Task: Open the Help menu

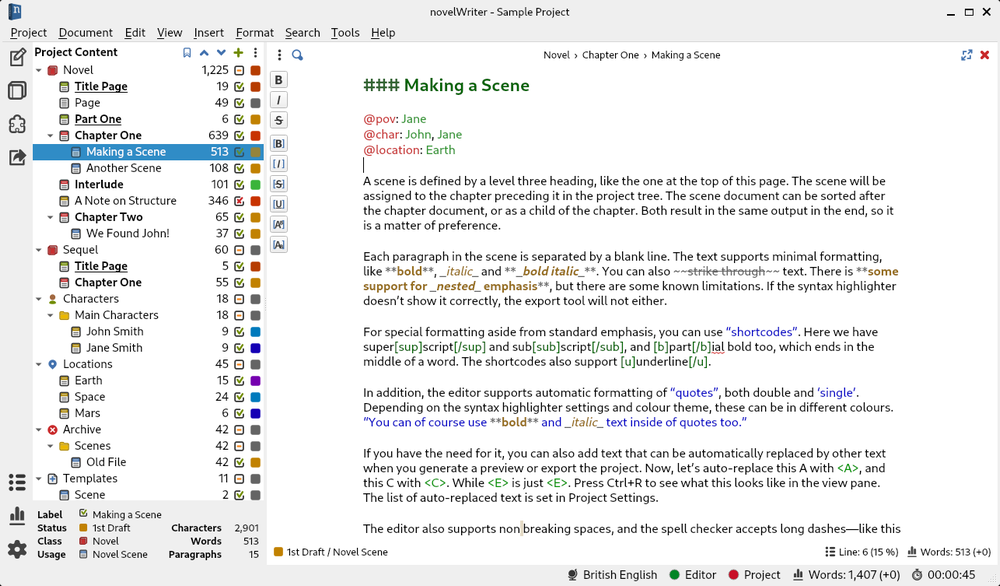Action: 383,33
